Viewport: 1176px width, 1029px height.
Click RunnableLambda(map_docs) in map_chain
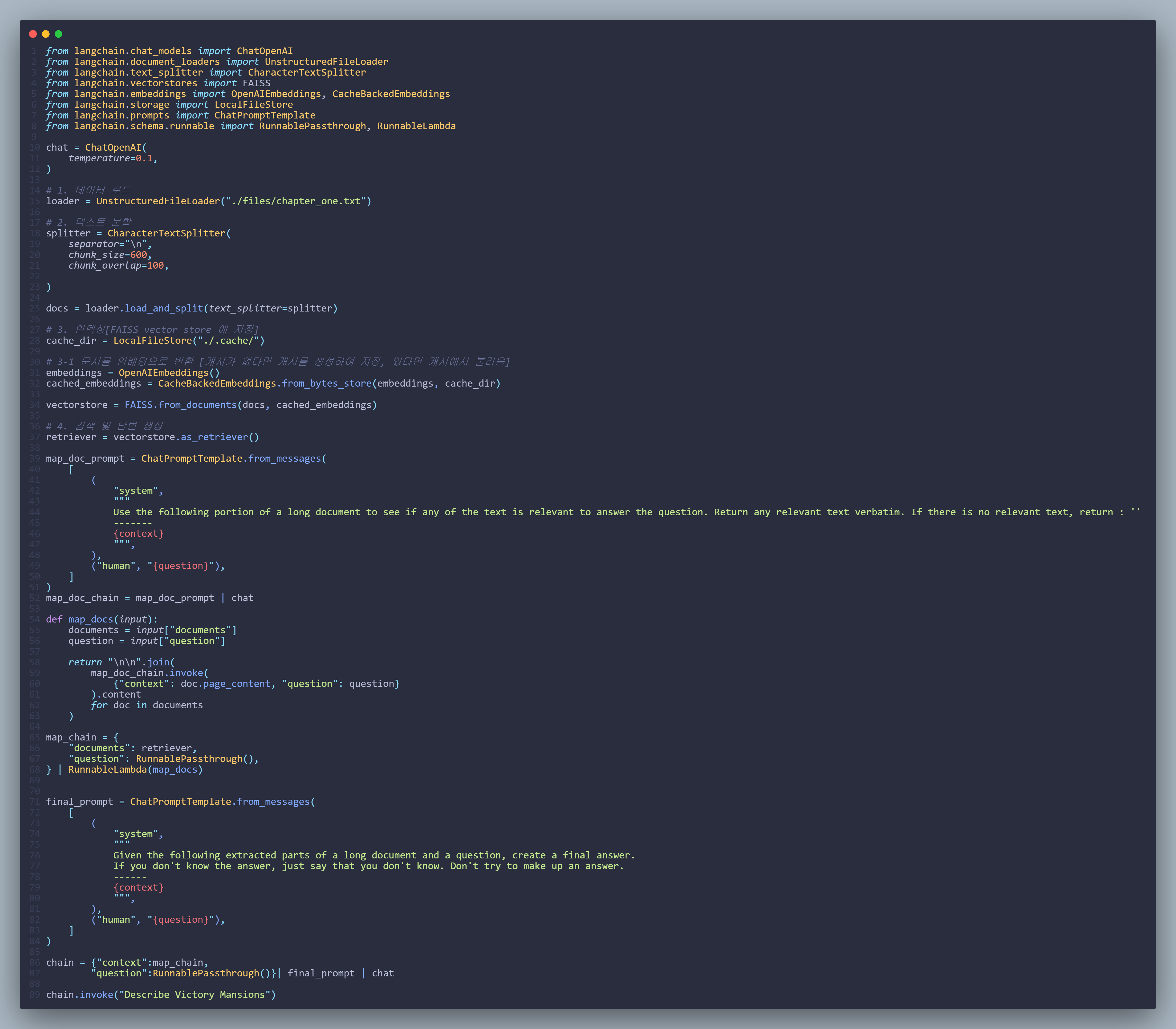pos(135,770)
